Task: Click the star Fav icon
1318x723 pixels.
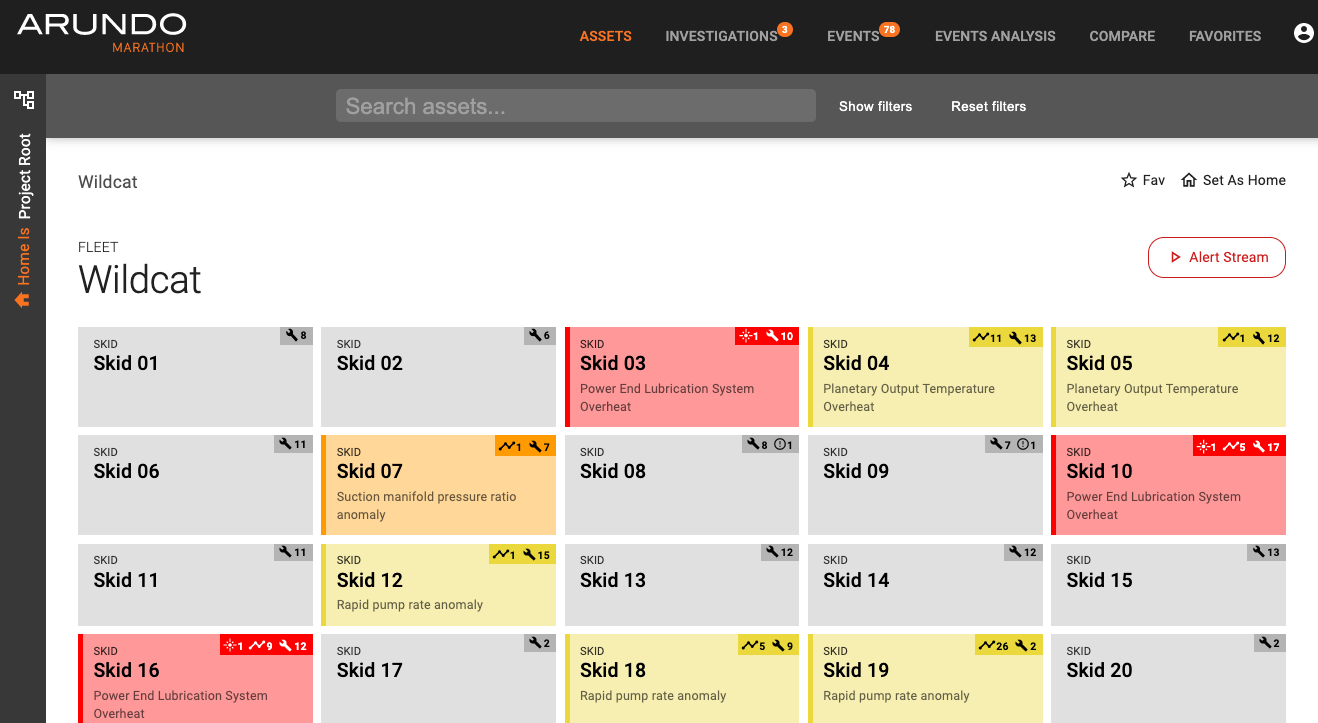Action: click(1129, 181)
